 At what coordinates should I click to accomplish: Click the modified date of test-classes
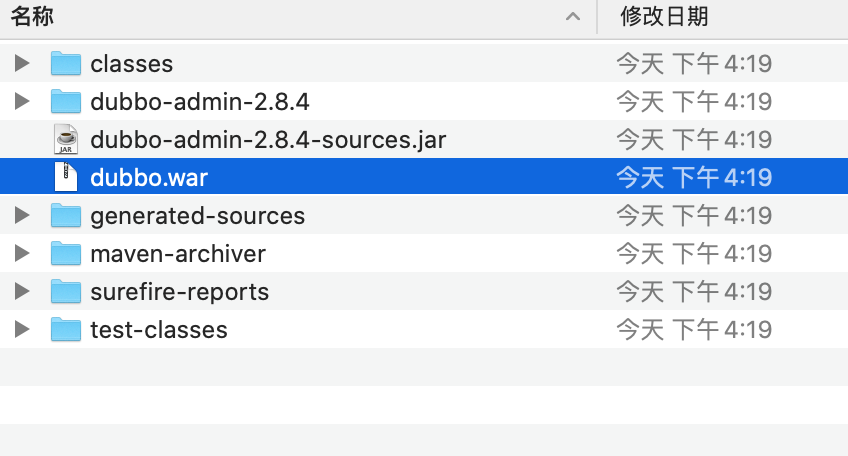[694, 329]
